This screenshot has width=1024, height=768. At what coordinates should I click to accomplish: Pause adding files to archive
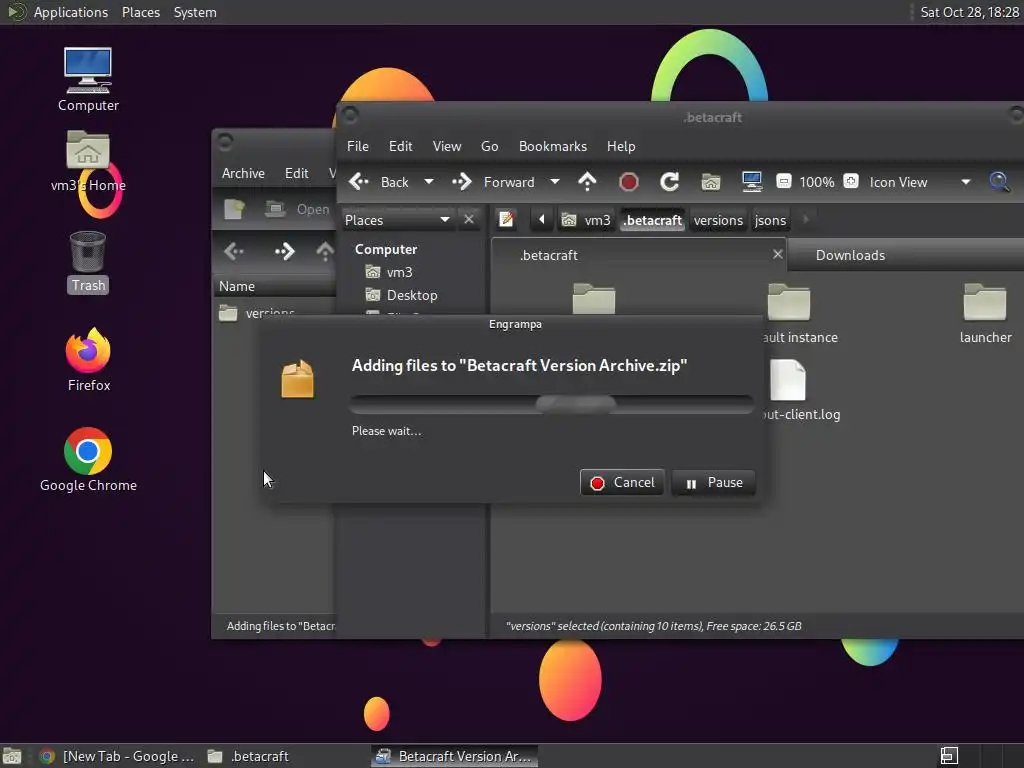713,483
